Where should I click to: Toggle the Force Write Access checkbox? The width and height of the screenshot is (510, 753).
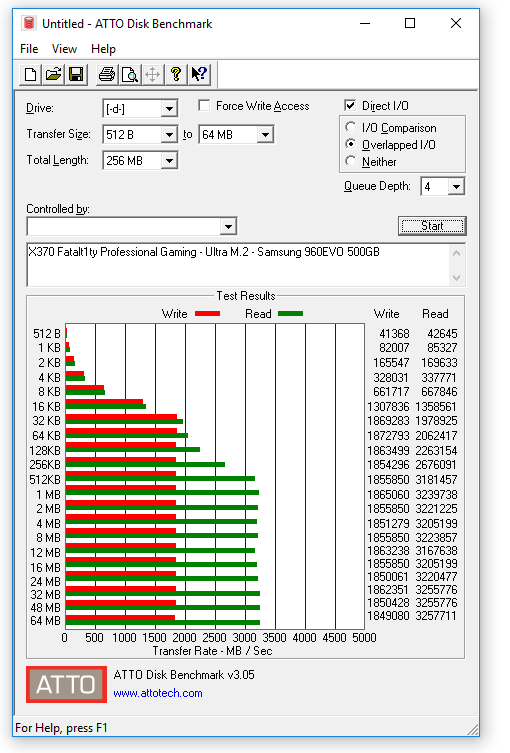[x=204, y=106]
